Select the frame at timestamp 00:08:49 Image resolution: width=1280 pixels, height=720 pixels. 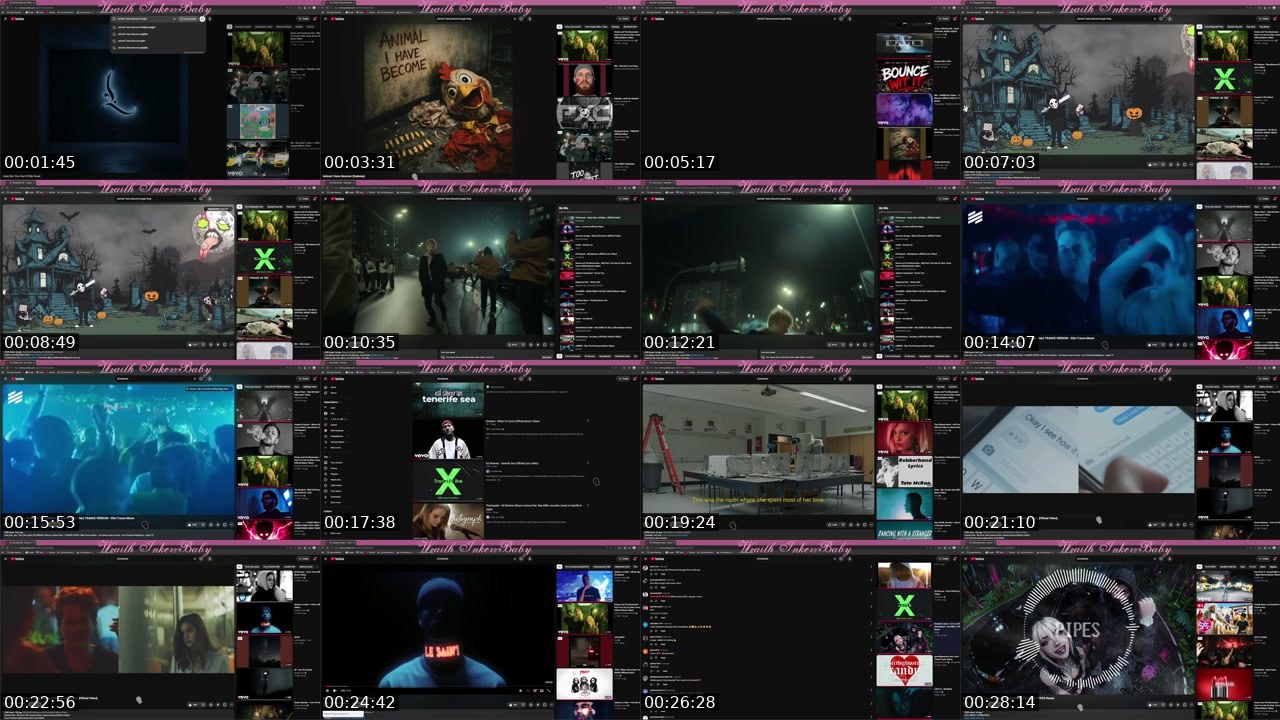click(x=160, y=270)
